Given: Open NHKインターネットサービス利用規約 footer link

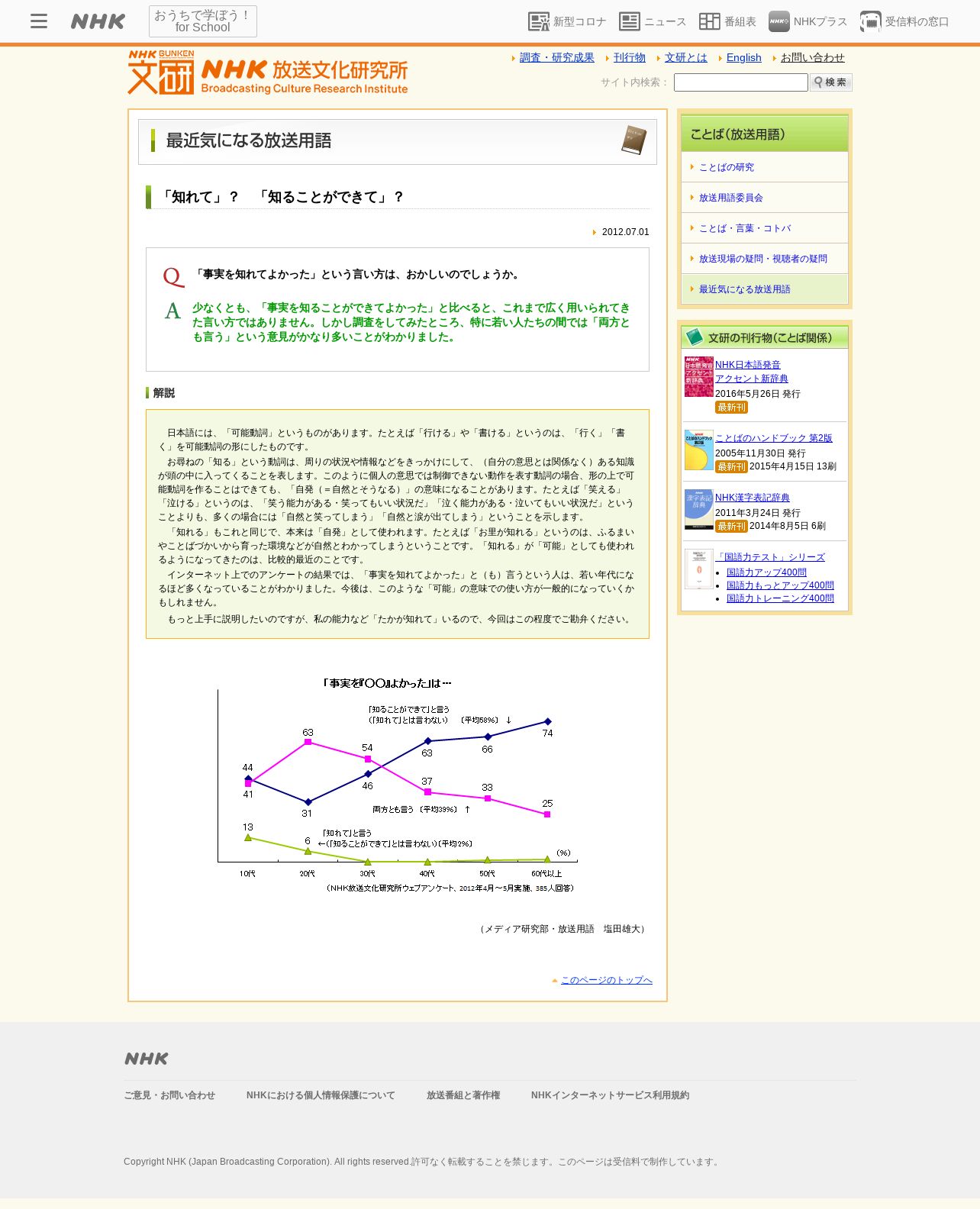Looking at the screenshot, I should [x=610, y=1095].
